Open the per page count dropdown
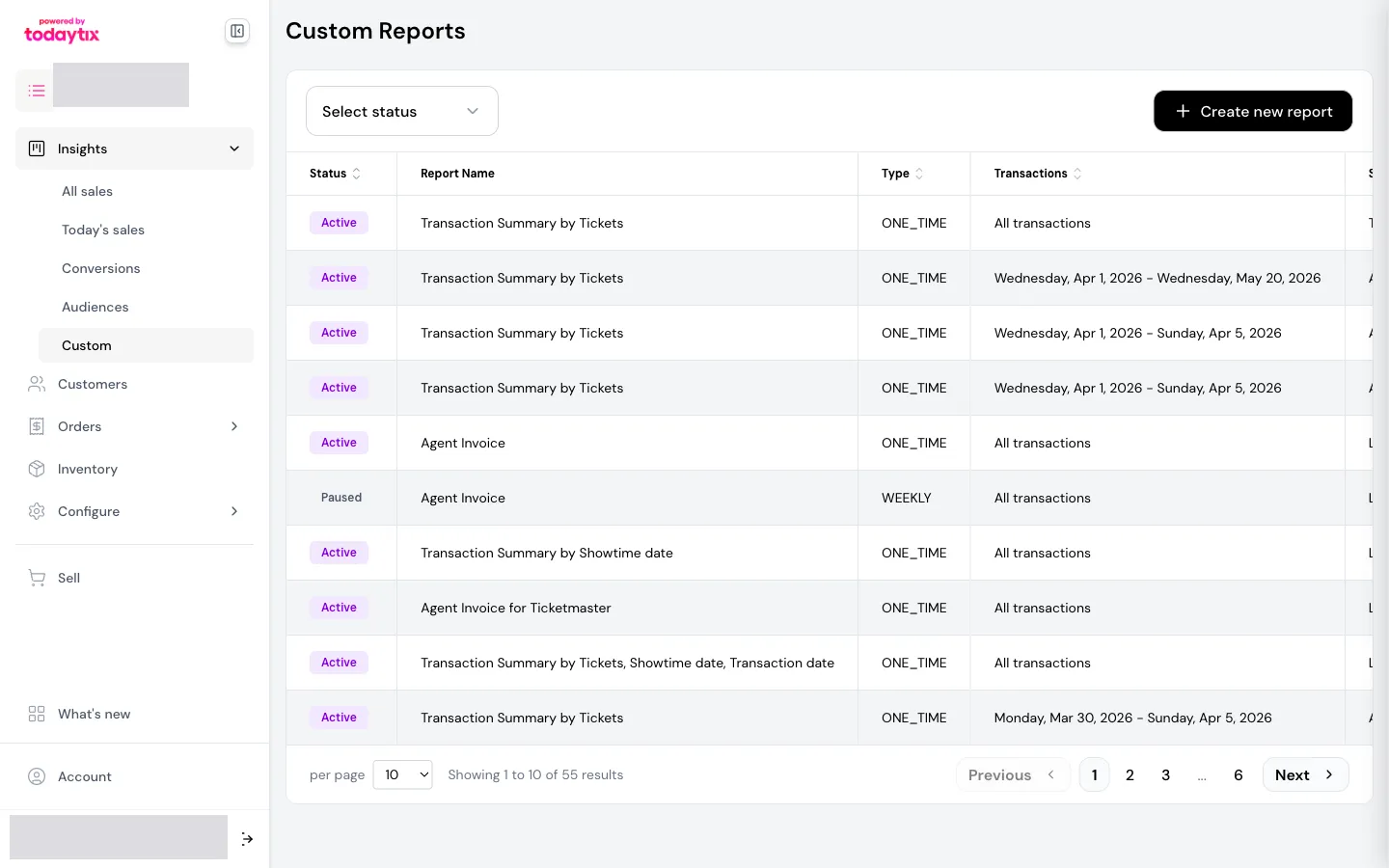Image resolution: width=1389 pixels, height=868 pixels. point(402,774)
